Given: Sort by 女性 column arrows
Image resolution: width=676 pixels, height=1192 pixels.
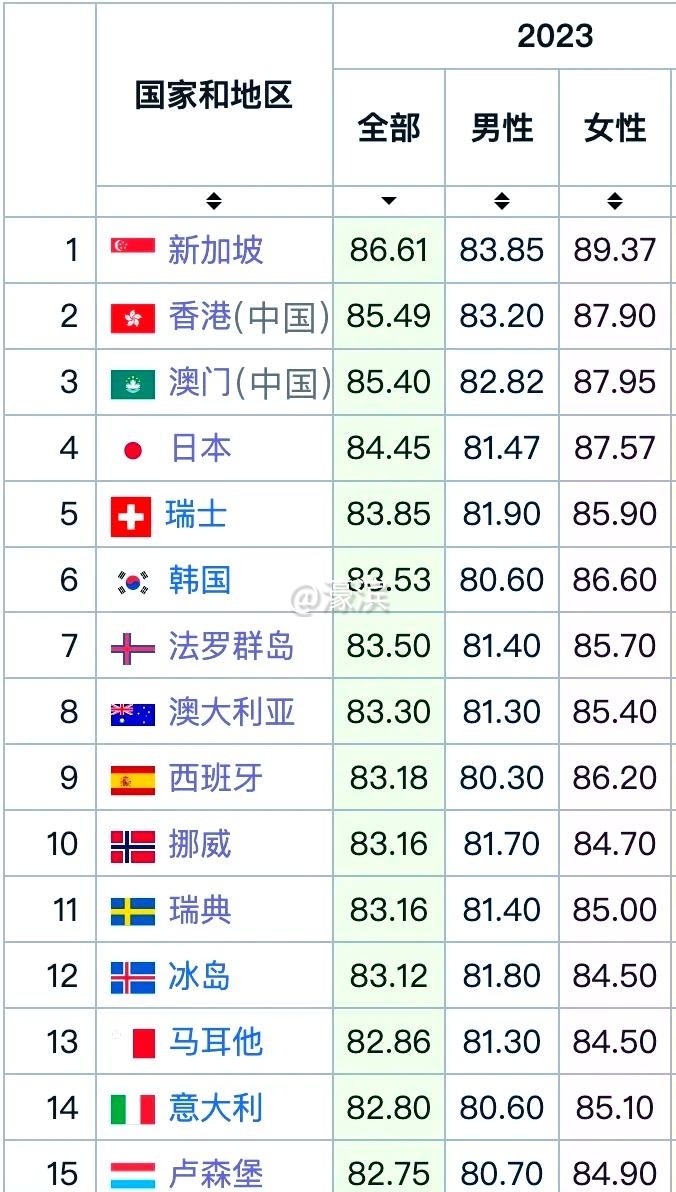Looking at the screenshot, I should [615, 202].
